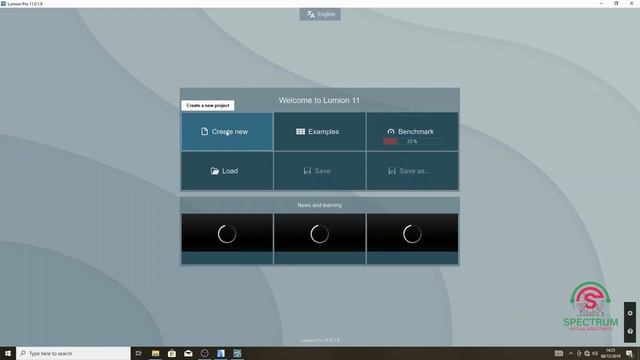The image size is (640, 360).
Task: Click the Type here to search box
Action: pos(73,353)
